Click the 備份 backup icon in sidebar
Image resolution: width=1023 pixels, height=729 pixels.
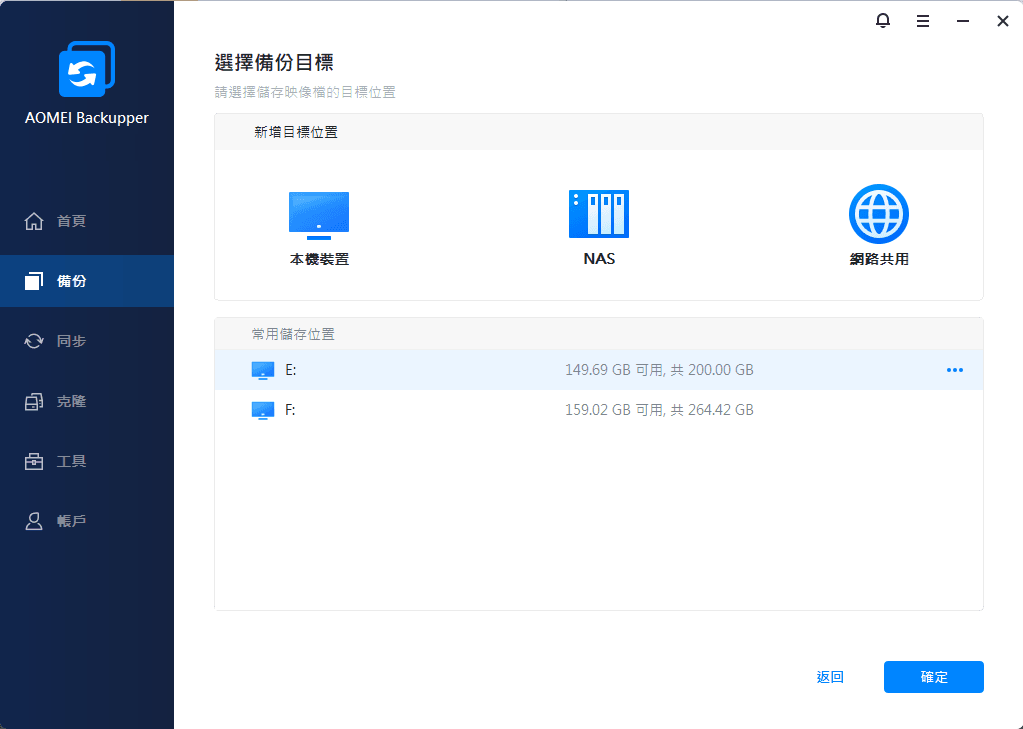[34, 281]
